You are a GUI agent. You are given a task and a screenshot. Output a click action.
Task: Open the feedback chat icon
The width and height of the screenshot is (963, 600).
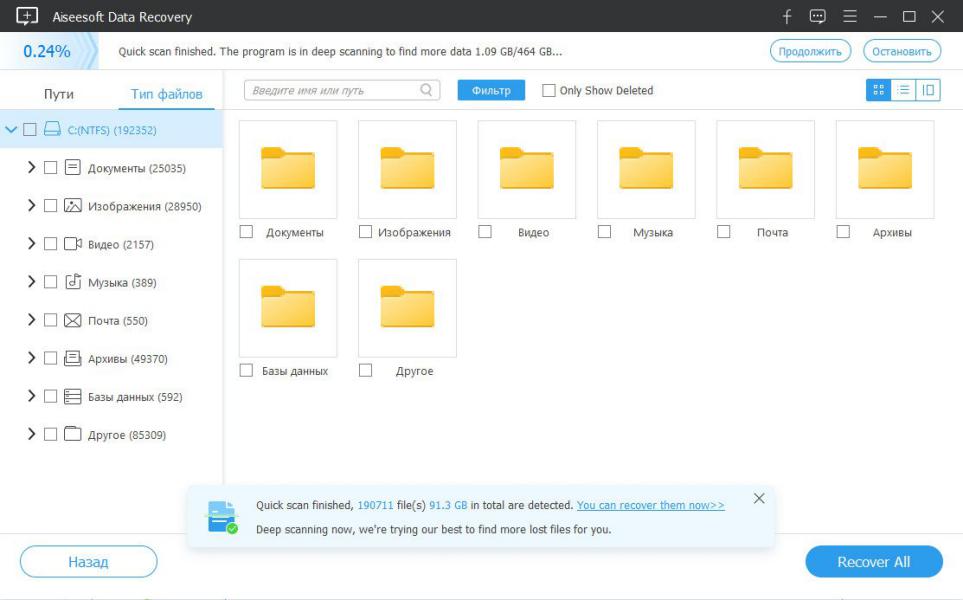tap(817, 17)
